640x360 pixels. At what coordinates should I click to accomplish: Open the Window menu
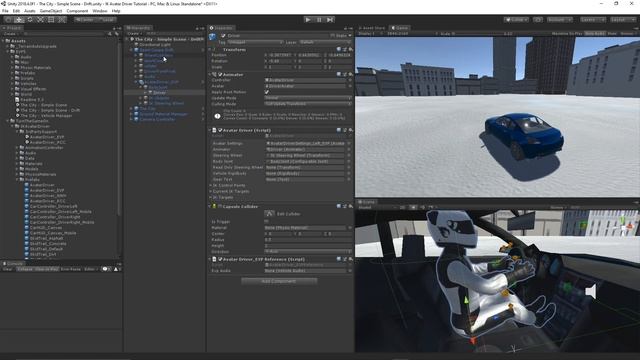[100, 11]
